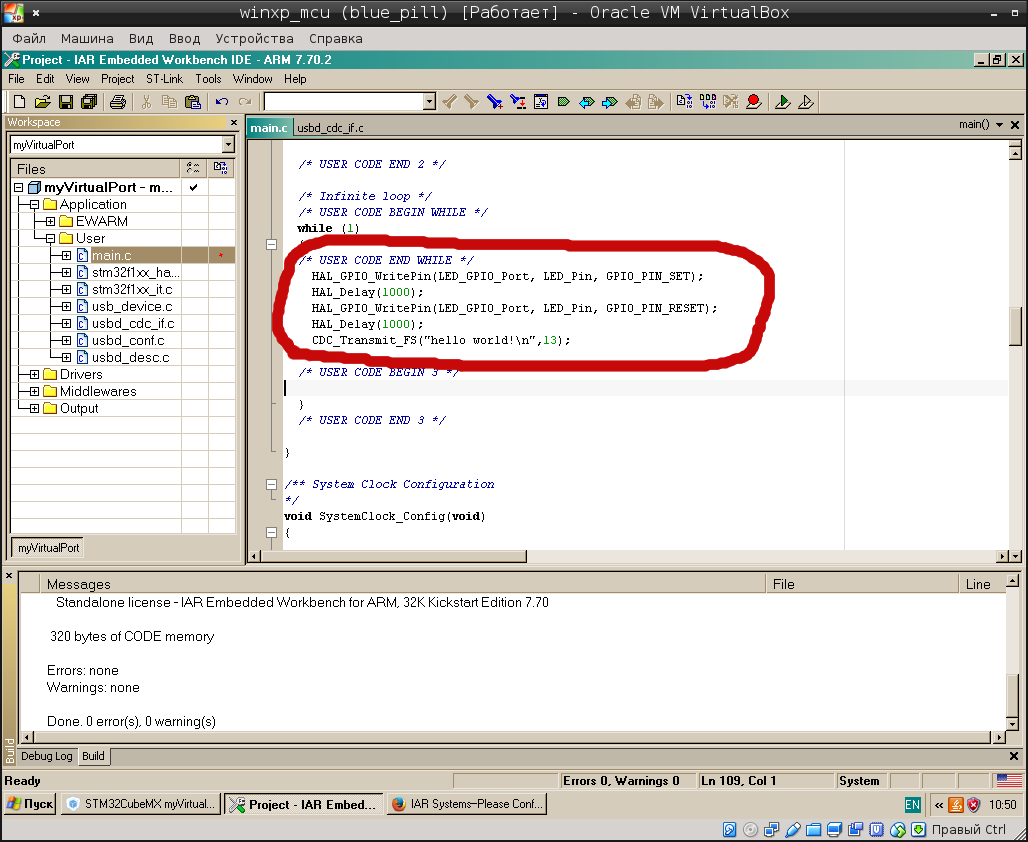Click the Open file folder icon
The image size is (1028, 842).
pos(42,102)
